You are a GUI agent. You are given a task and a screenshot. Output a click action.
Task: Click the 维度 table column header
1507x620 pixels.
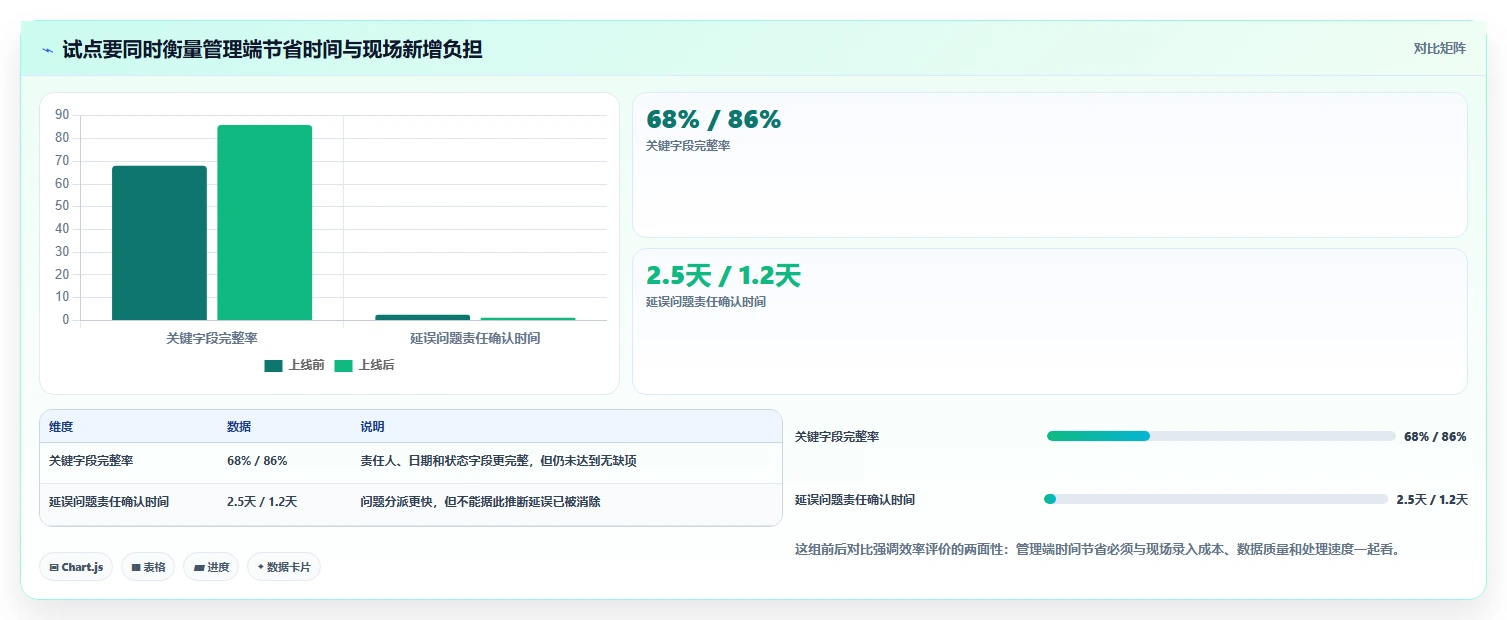61,427
